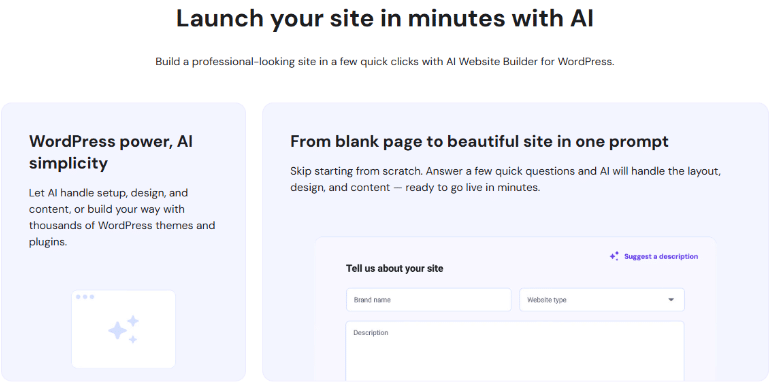773x383 pixels.
Task: Open the Website type dropdown
Action: [601, 300]
